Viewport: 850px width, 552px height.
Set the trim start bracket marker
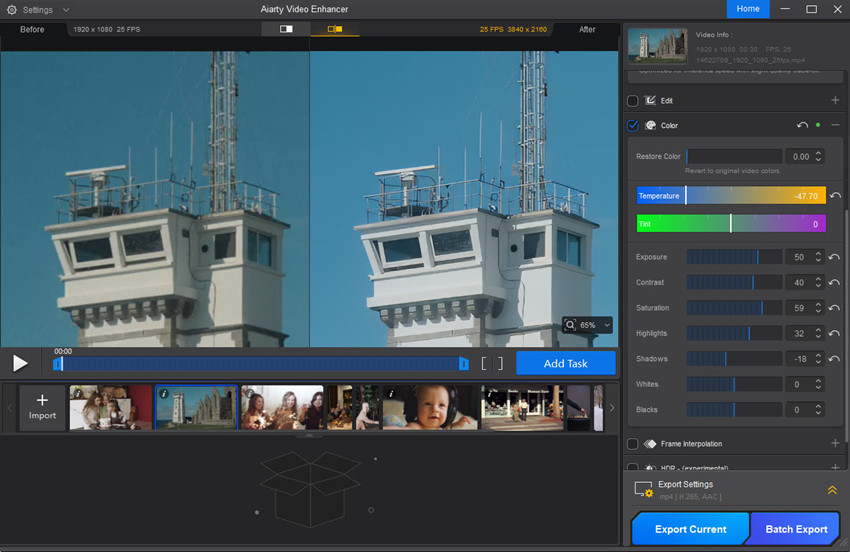[485, 364]
